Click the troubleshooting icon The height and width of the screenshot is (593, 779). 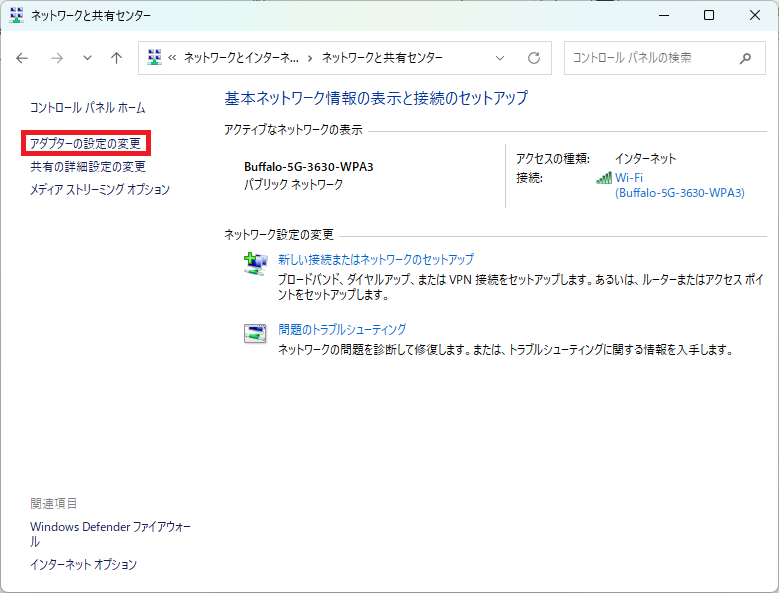255,333
